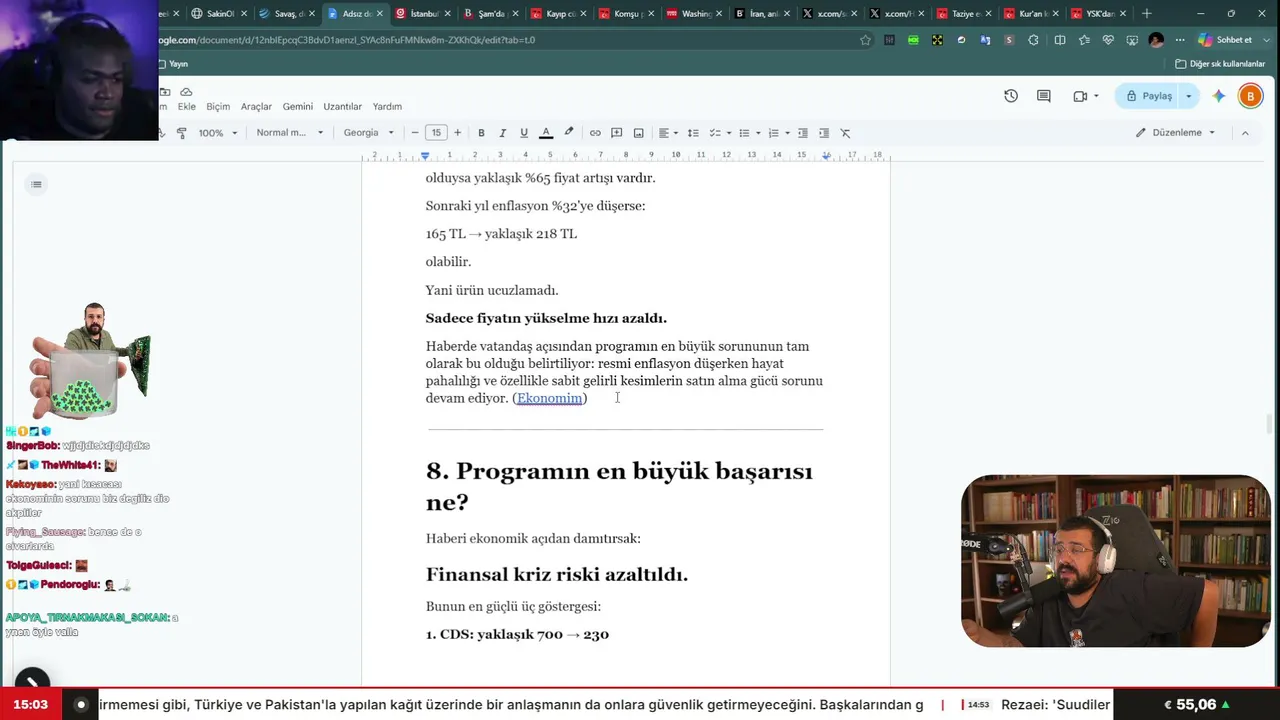Viewport: 1280px width, 720px height.
Task: Open the Ekle menu
Action: point(187,107)
